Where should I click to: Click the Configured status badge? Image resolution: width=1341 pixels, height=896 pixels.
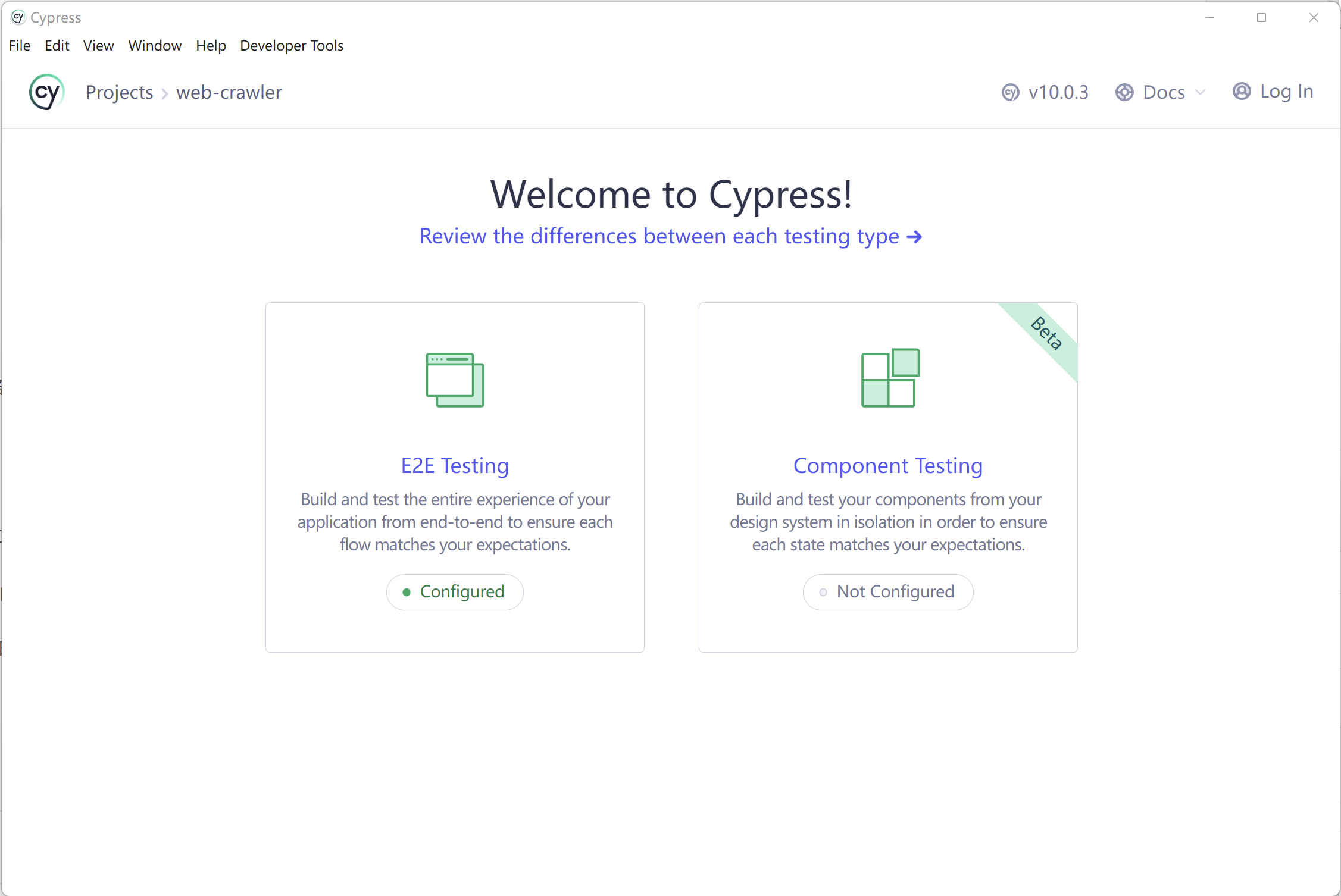coord(455,592)
